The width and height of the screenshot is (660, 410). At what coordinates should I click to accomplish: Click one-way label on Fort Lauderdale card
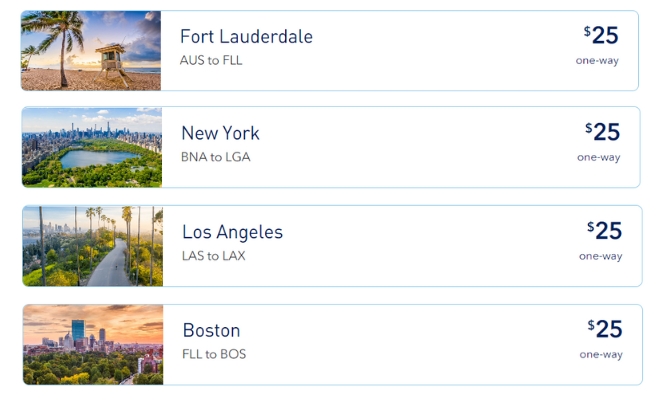point(597,60)
